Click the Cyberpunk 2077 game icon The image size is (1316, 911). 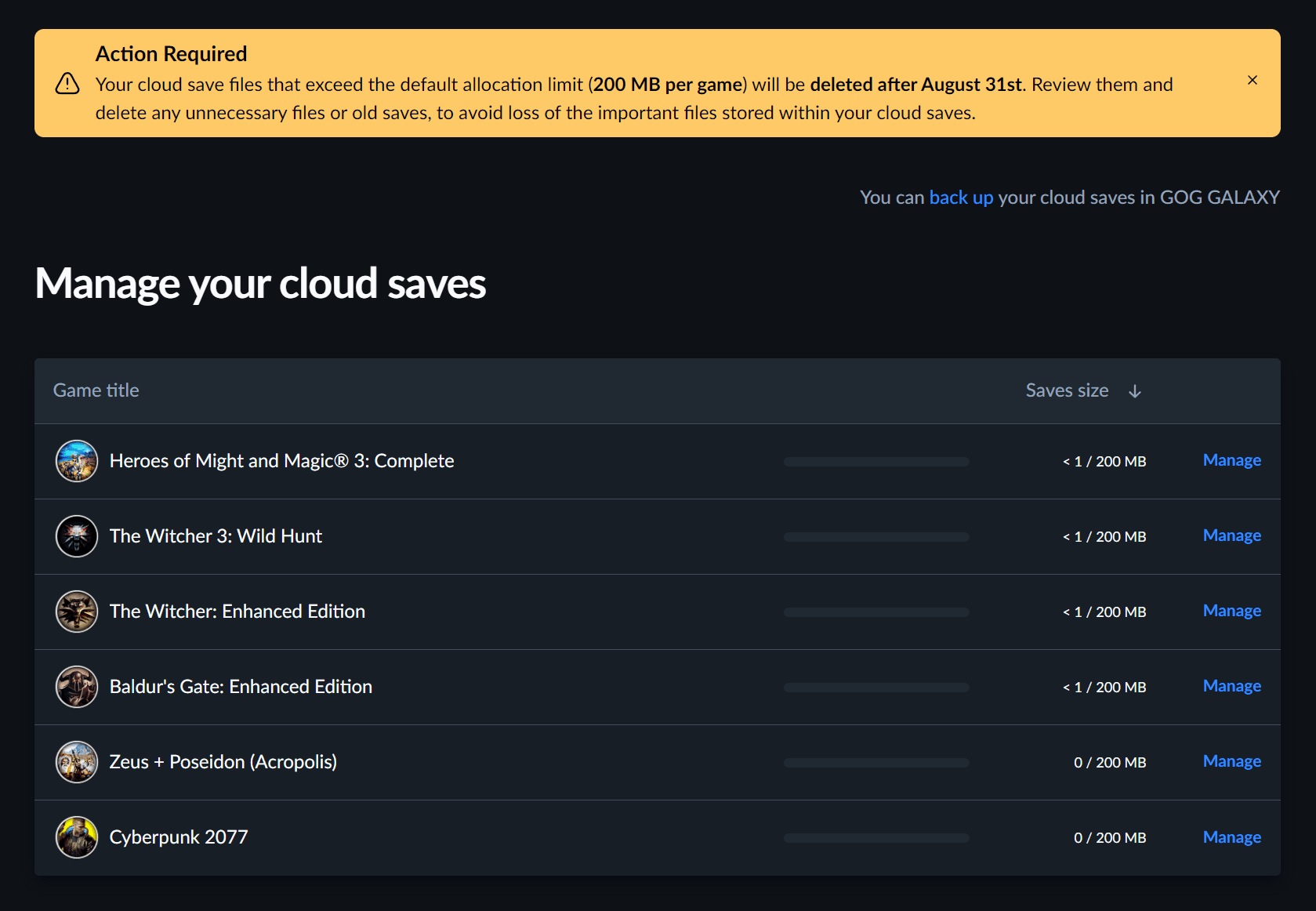point(77,837)
